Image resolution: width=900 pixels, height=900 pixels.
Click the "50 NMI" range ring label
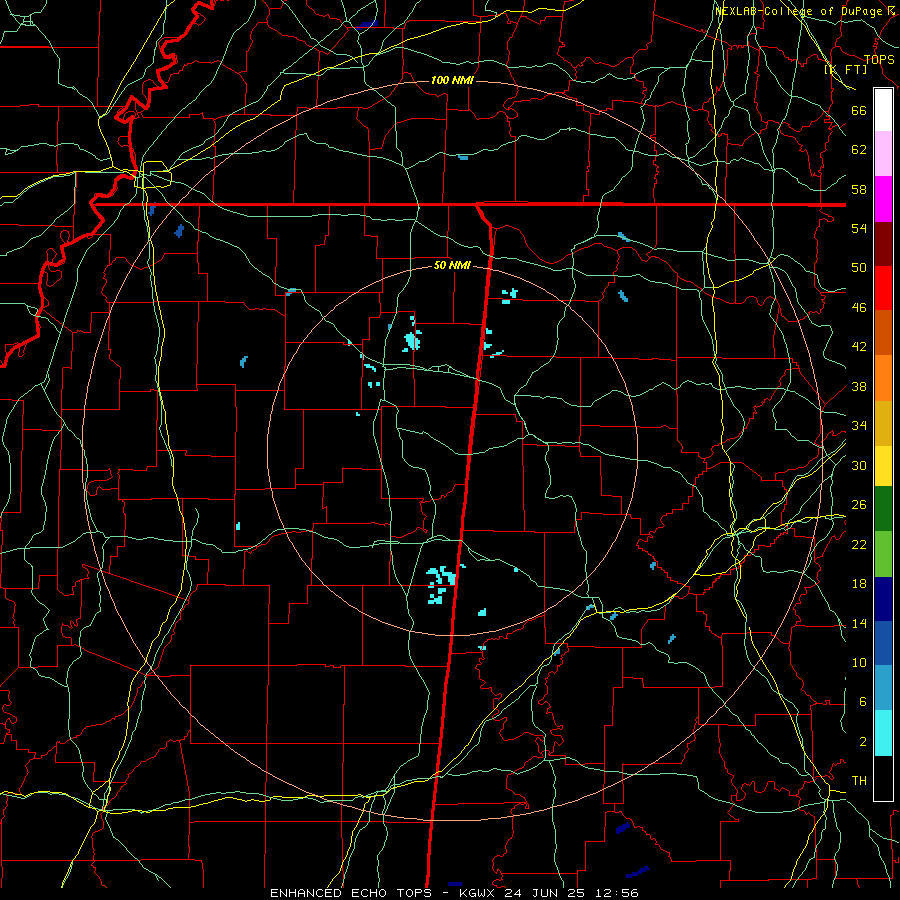[452, 265]
